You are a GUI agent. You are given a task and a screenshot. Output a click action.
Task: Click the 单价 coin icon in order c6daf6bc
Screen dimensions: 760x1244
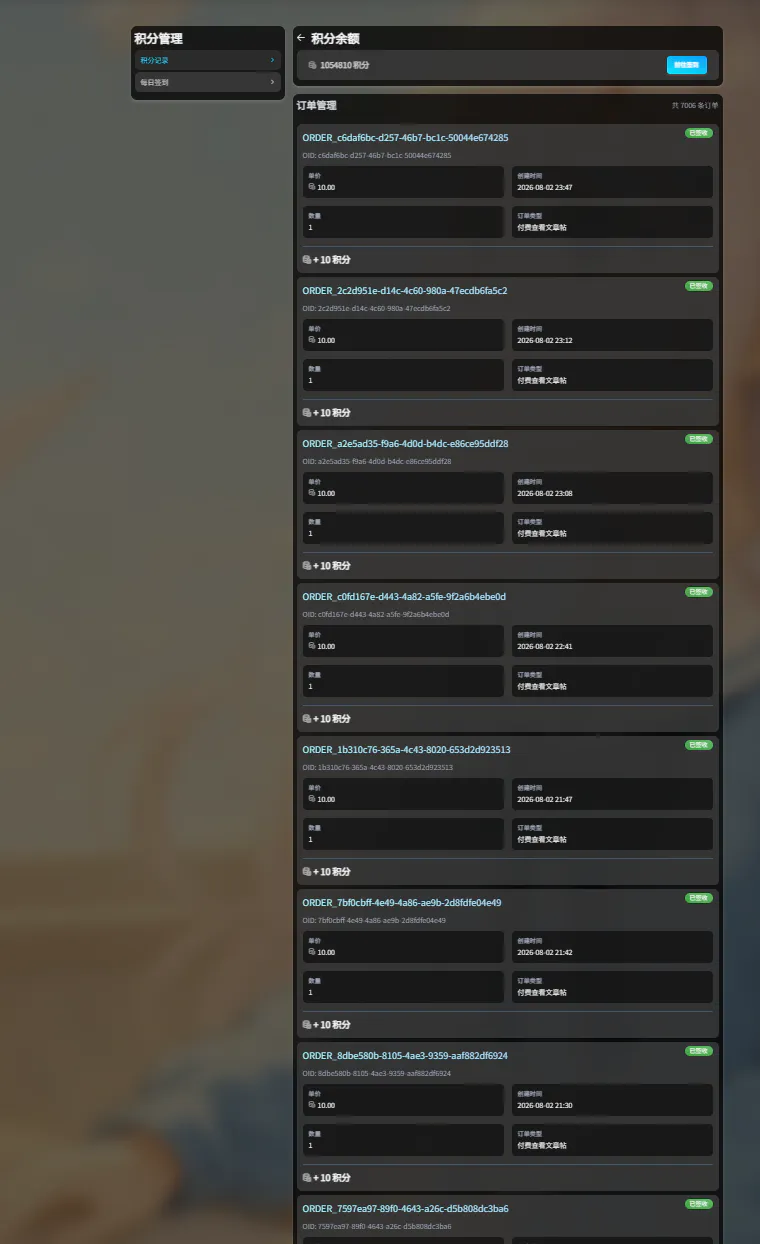click(312, 187)
